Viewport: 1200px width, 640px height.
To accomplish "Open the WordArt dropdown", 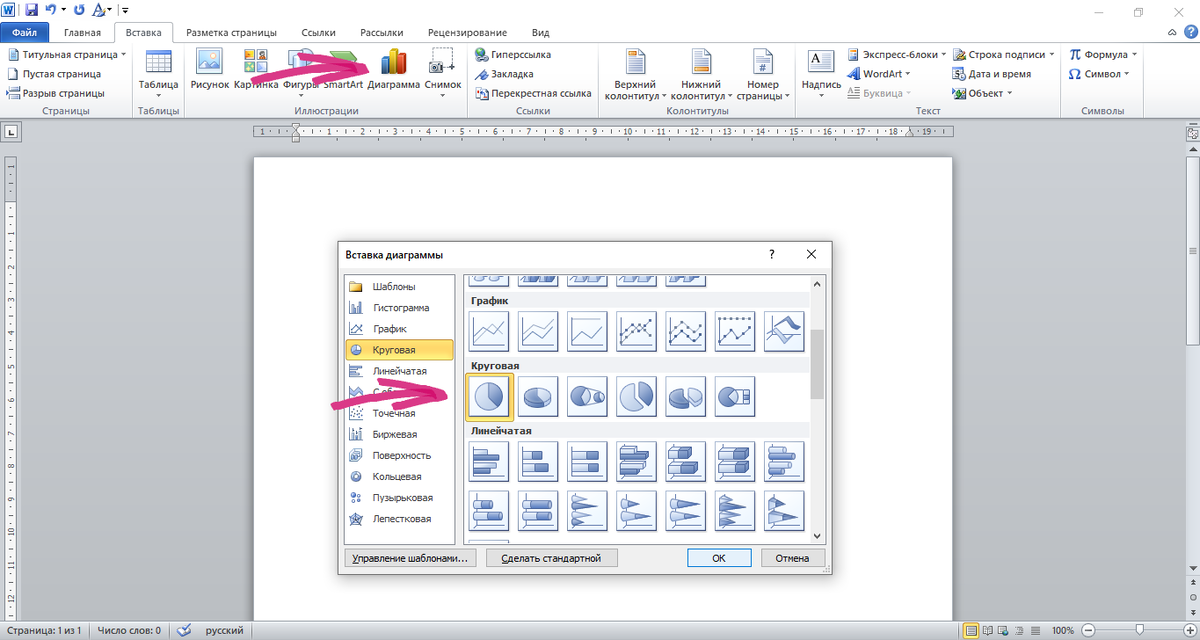I will point(878,74).
